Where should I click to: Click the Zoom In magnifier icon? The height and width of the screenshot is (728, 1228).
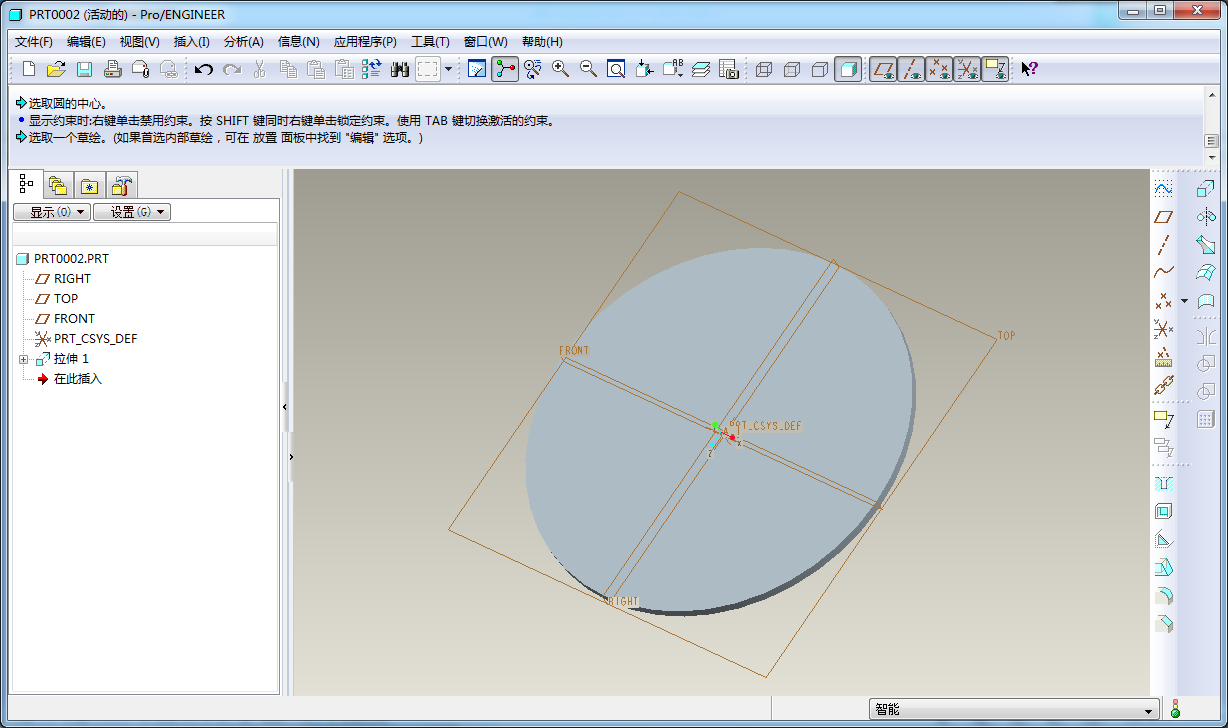[x=560, y=69]
